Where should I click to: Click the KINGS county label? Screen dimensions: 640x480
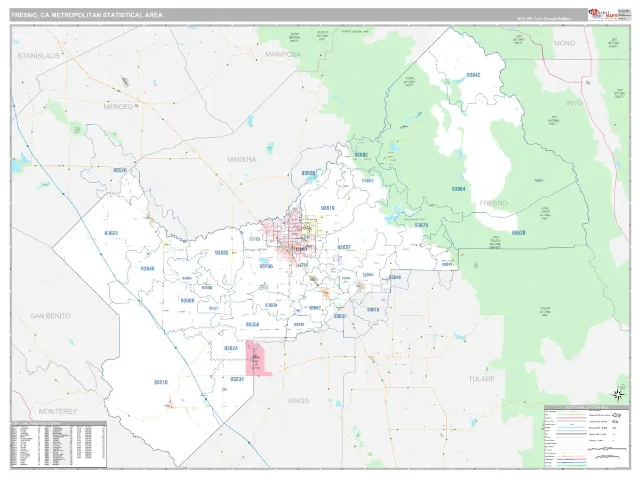click(x=298, y=401)
